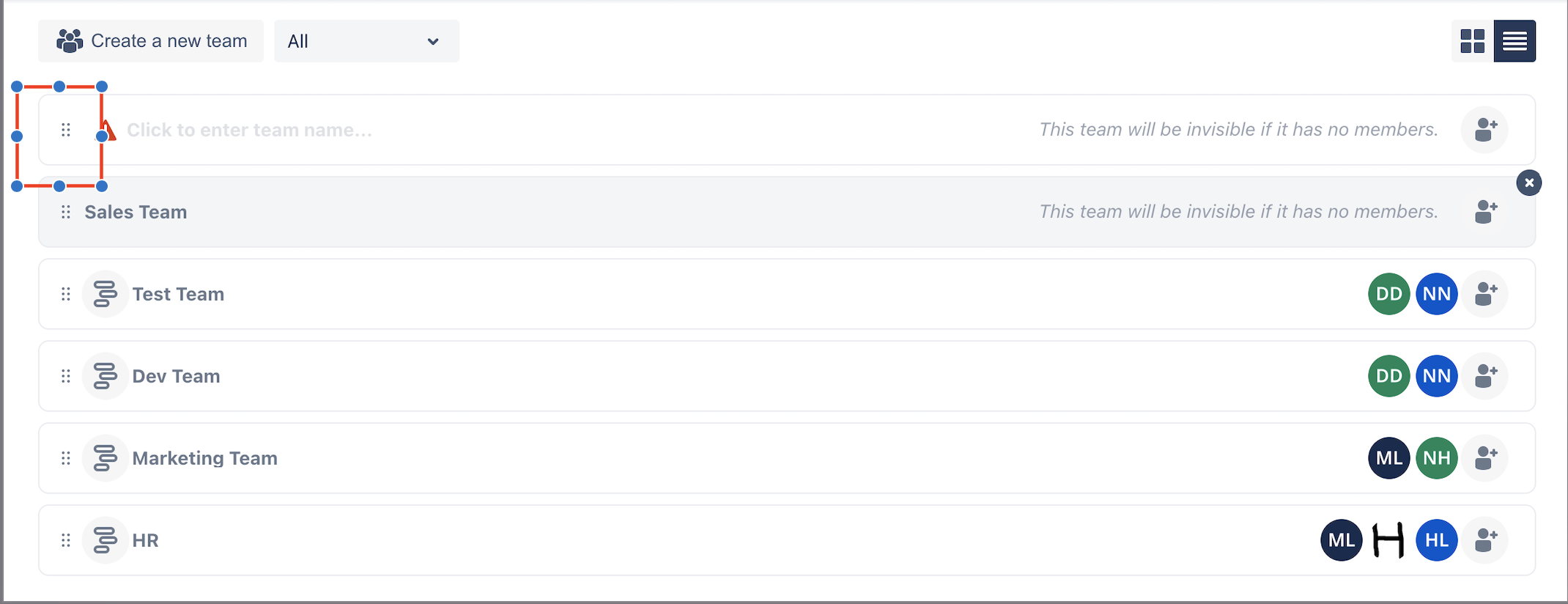Remove Sales Team with the X button
The image size is (1568, 604).
[x=1529, y=183]
